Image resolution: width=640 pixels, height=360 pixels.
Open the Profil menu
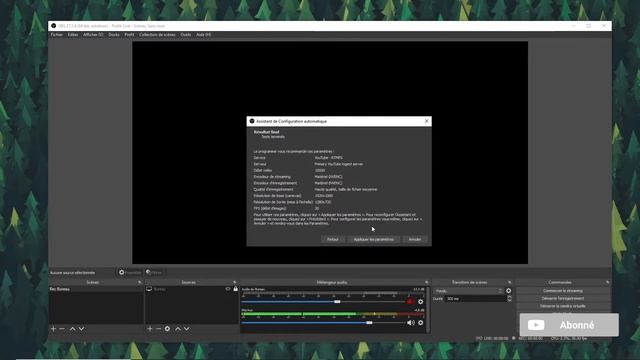pyautogui.click(x=129, y=35)
